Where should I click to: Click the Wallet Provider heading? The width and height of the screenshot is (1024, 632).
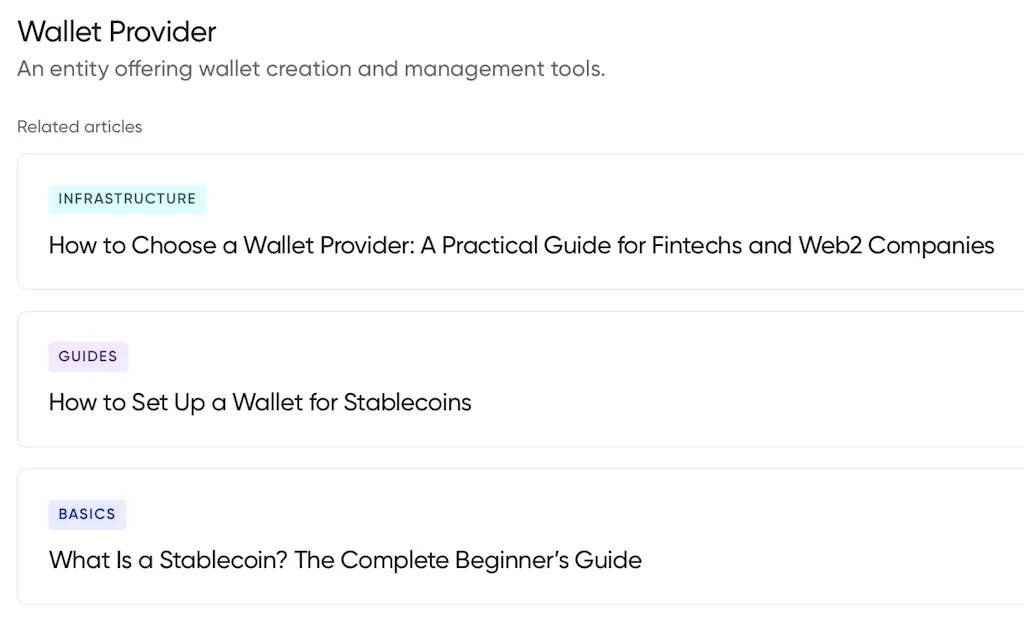[x=117, y=32]
